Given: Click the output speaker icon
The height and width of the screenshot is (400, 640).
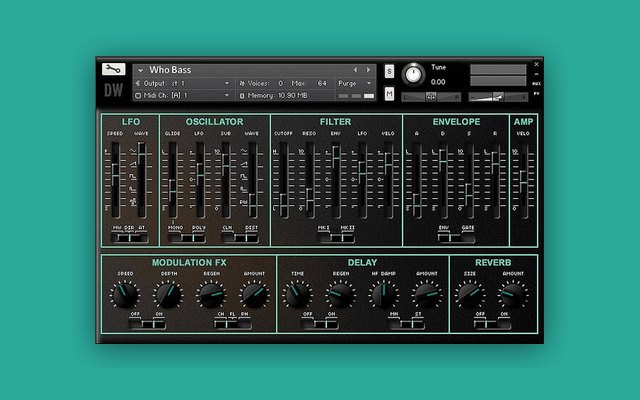Looking at the screenshot, I should [x=138, y=83].
